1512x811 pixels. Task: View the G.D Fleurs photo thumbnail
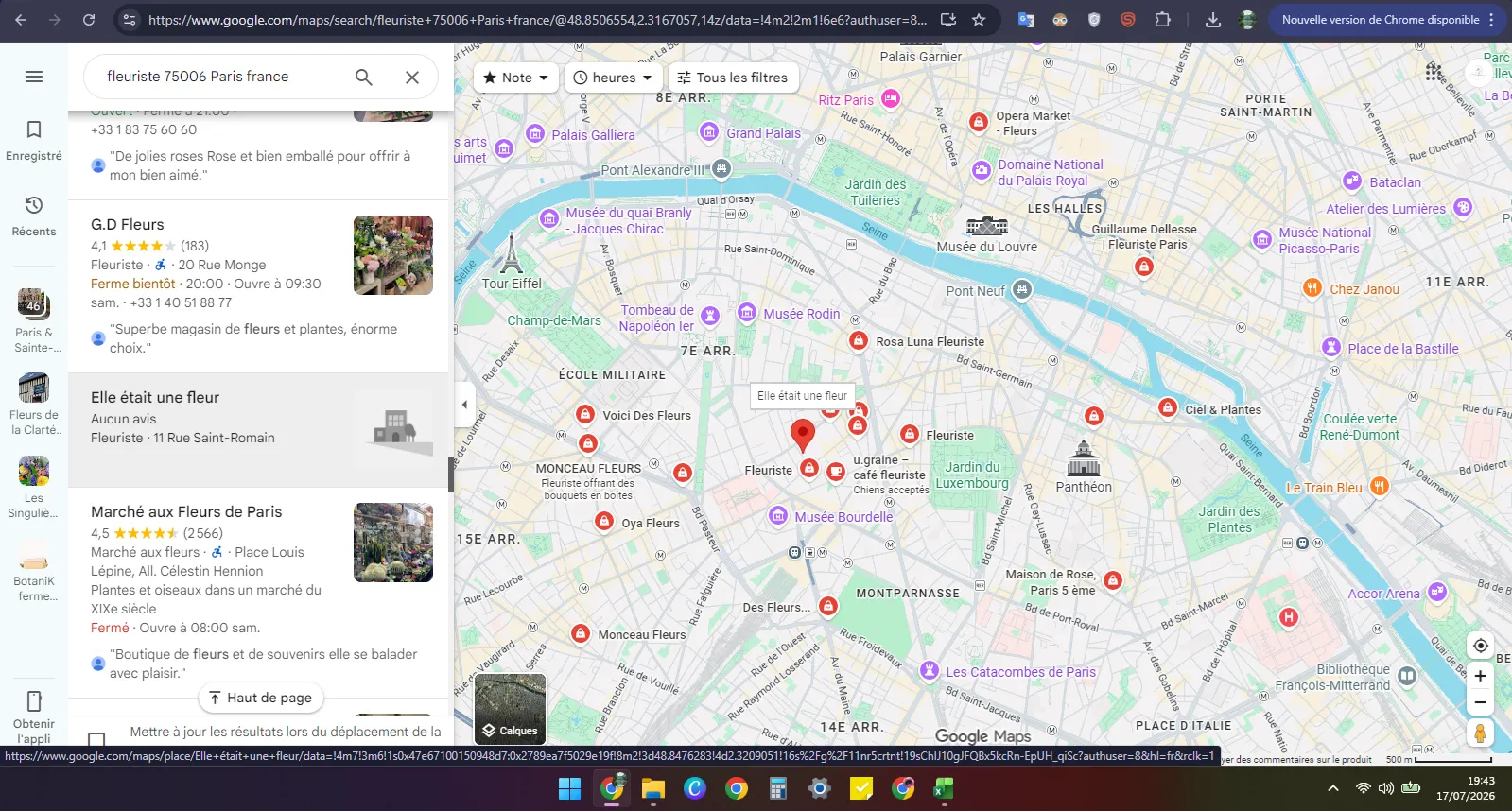(393, 255)
